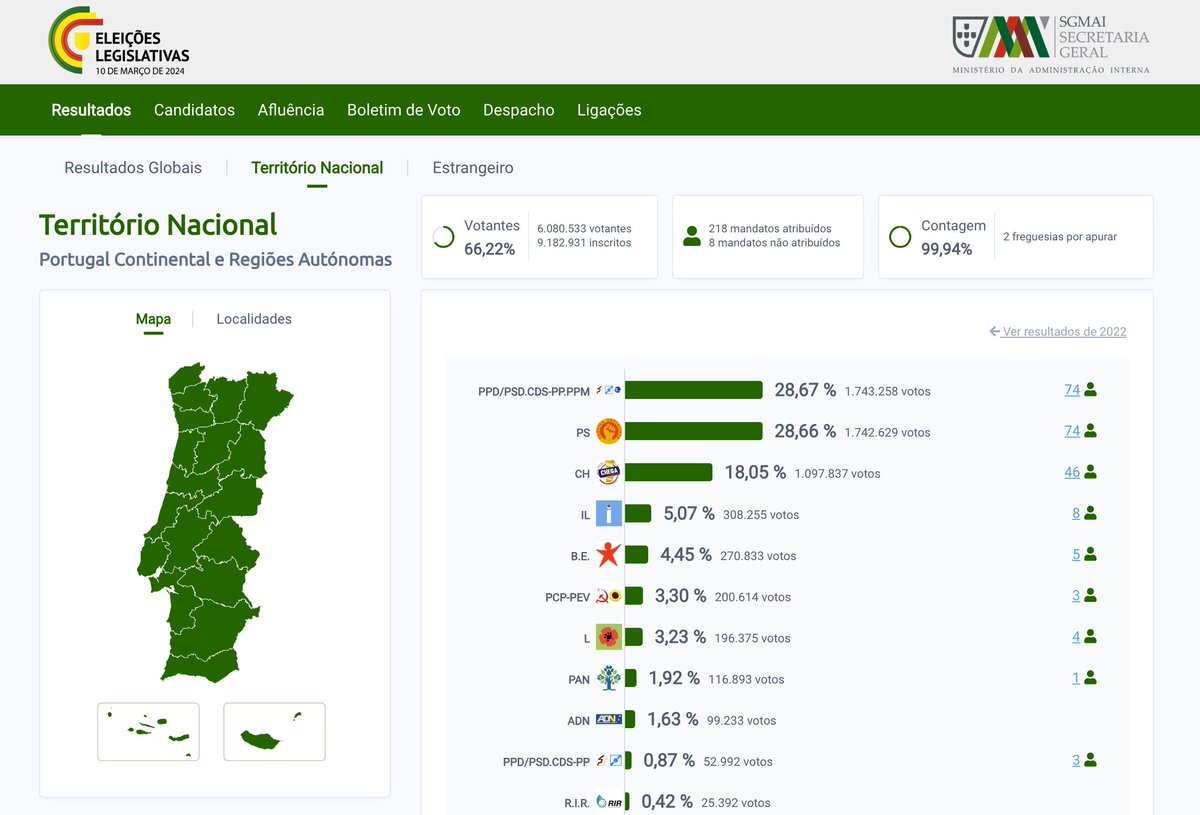The height and width of the screenshot is (815, 1200).
Task: Click the PAN tree logo
Action: click(x=609, y=678)
